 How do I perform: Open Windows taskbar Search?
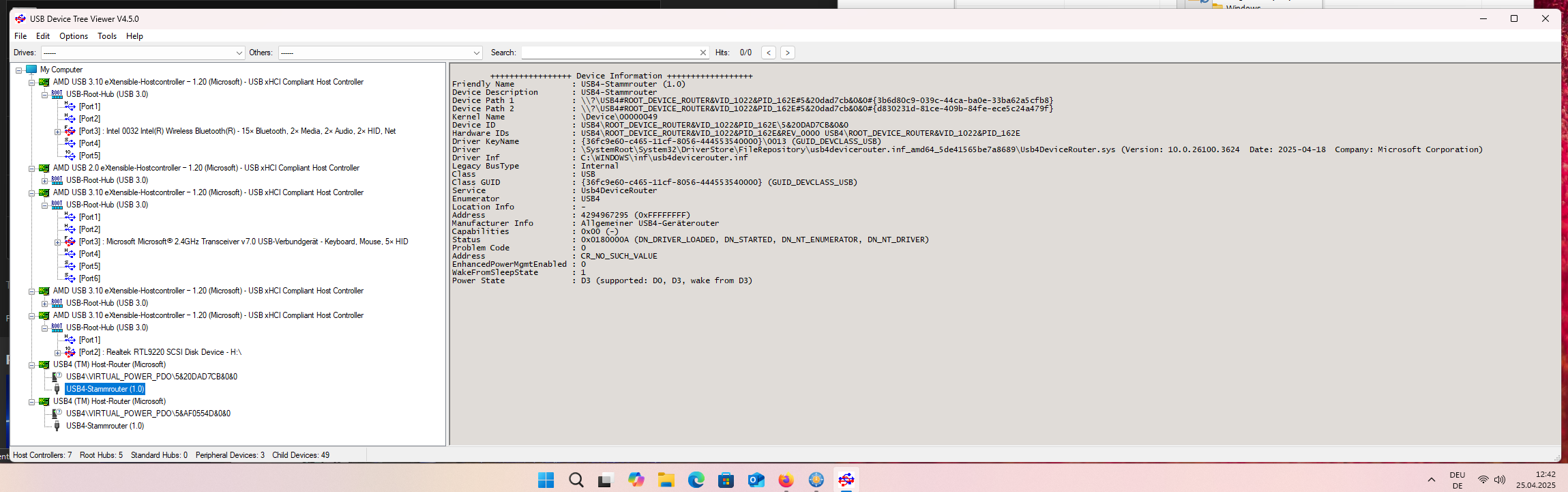click(576, 480)
